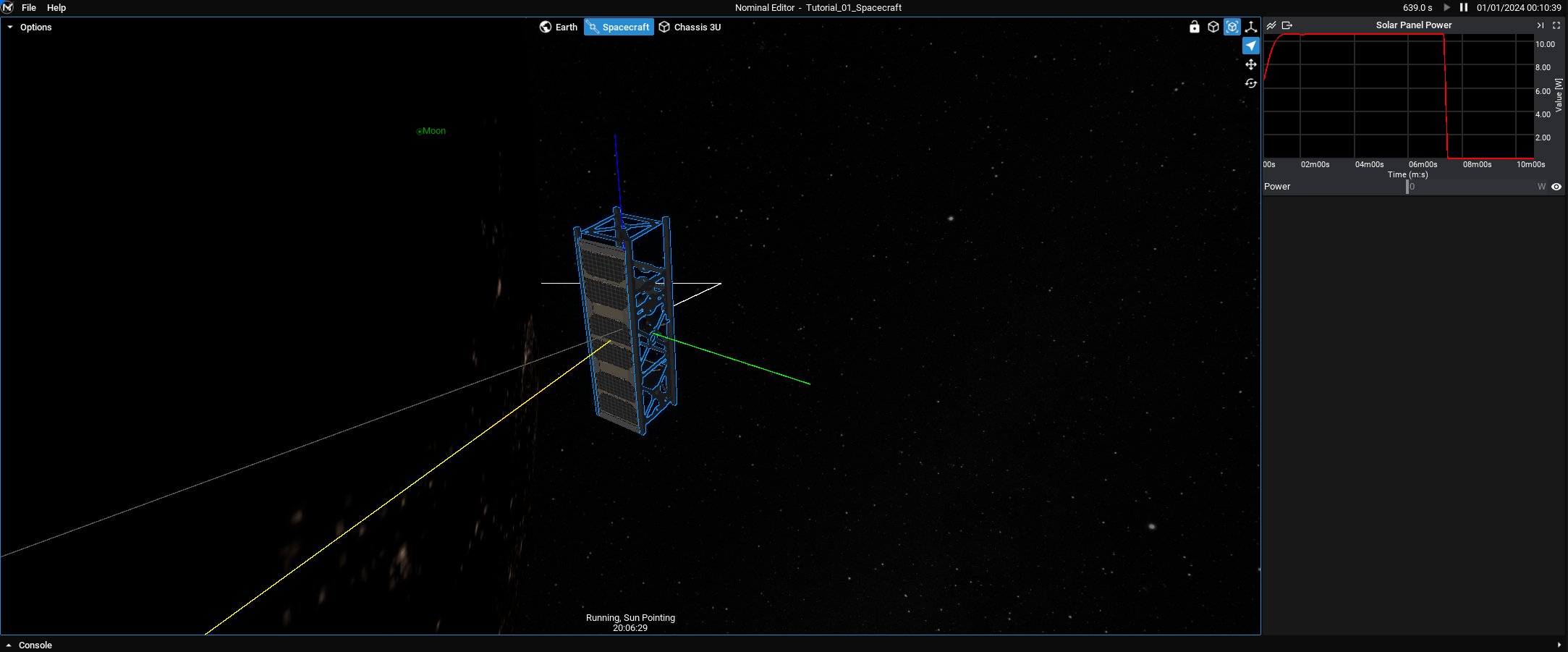Click the camera lock icon

[1194, 27]
